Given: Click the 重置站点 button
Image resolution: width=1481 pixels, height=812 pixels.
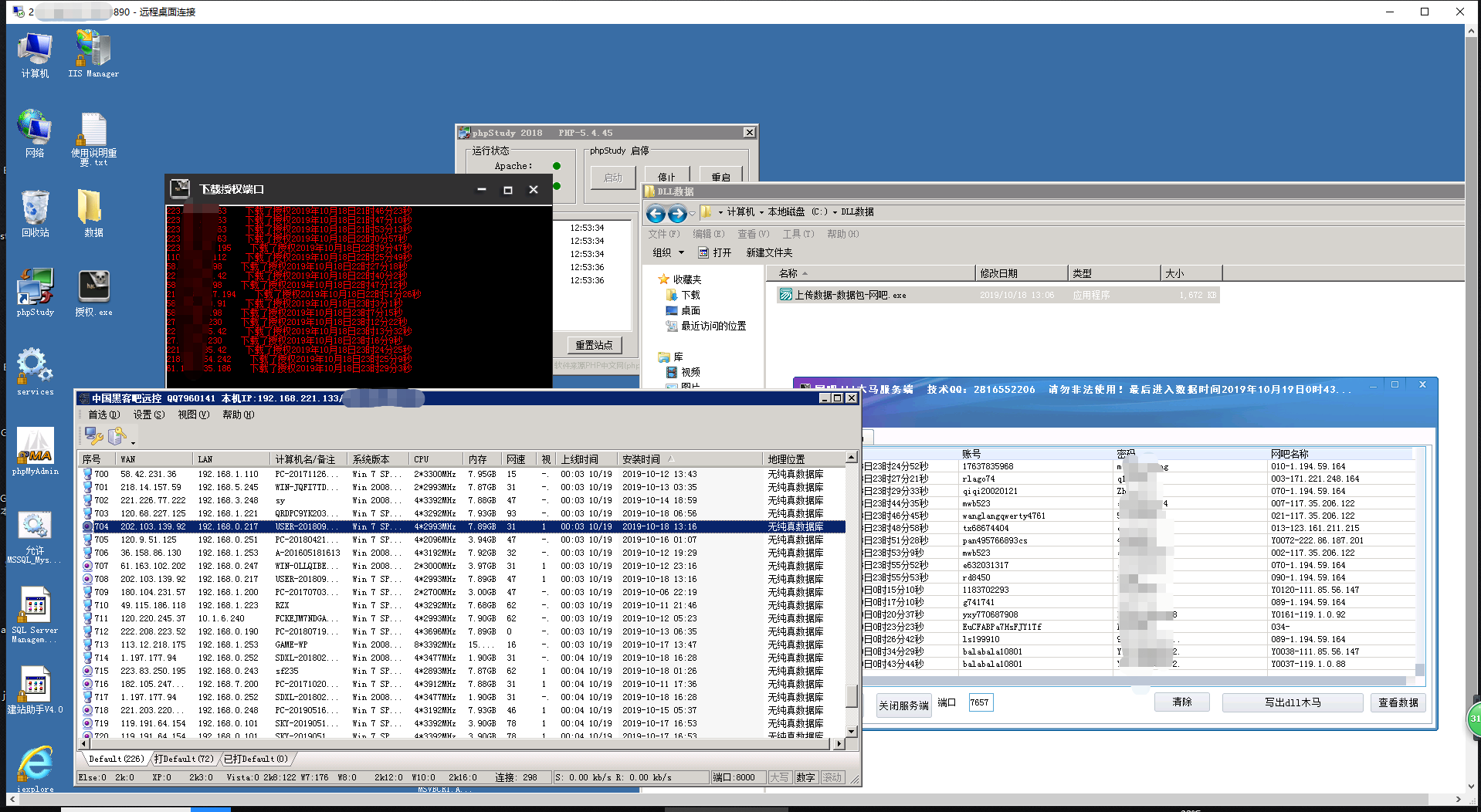Looking at the screenshot, I should tap(595, 345).
